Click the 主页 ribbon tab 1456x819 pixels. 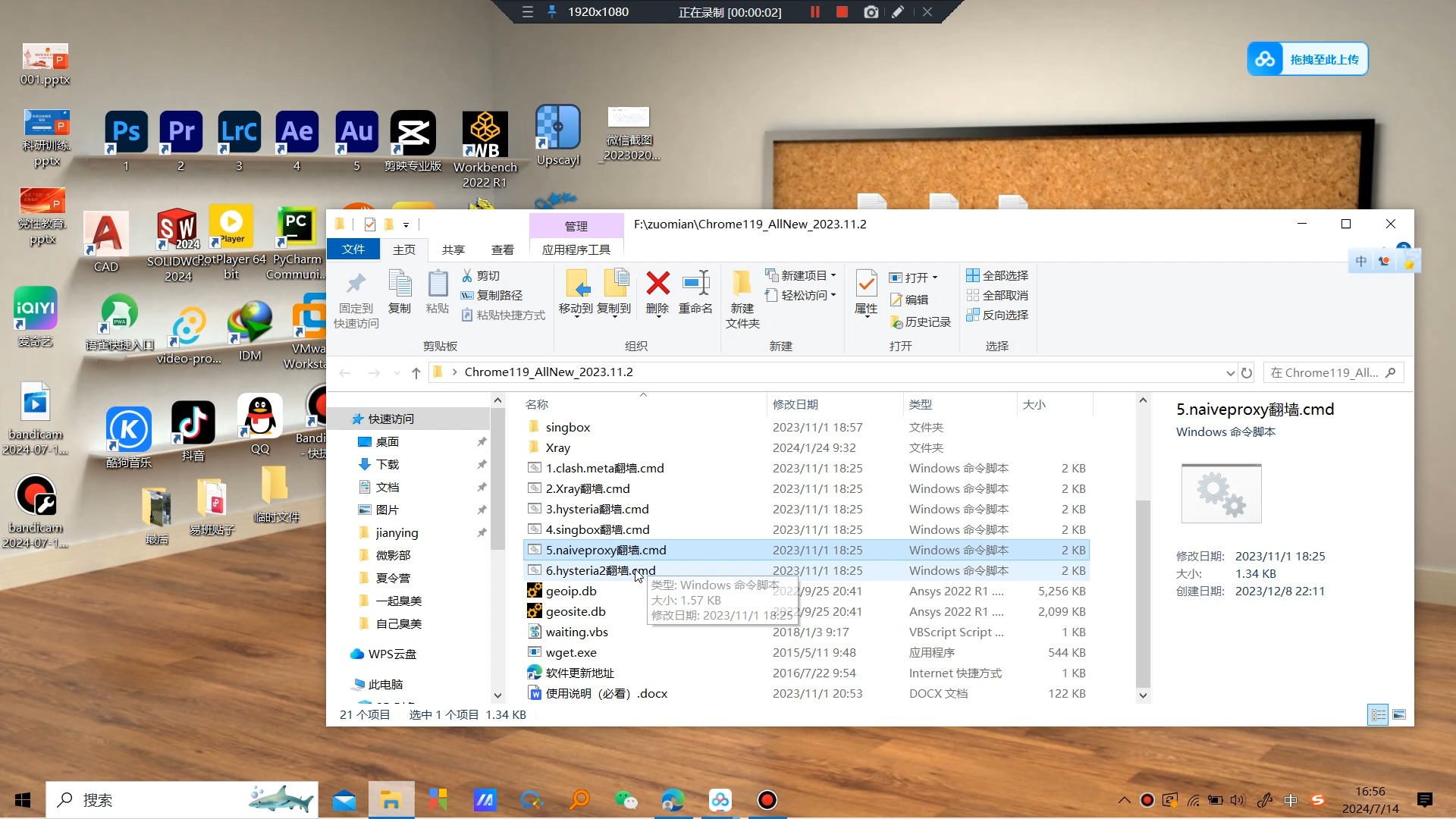coord(403,249)
